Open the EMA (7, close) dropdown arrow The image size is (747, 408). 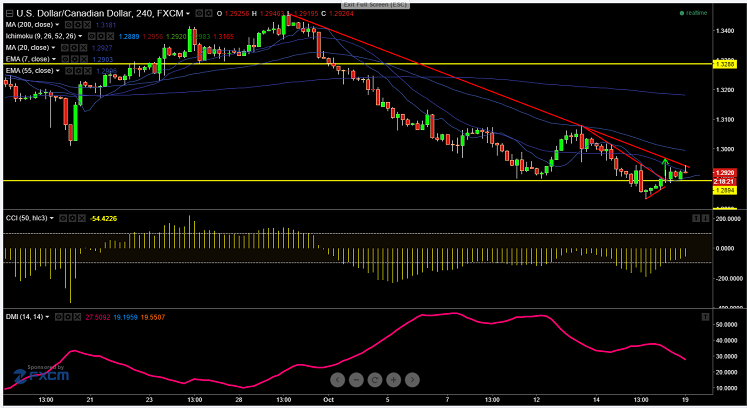(53, 59)
